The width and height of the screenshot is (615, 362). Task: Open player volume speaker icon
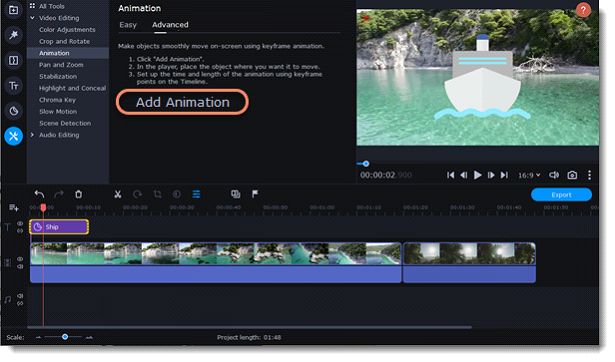(x=554, y=175)
